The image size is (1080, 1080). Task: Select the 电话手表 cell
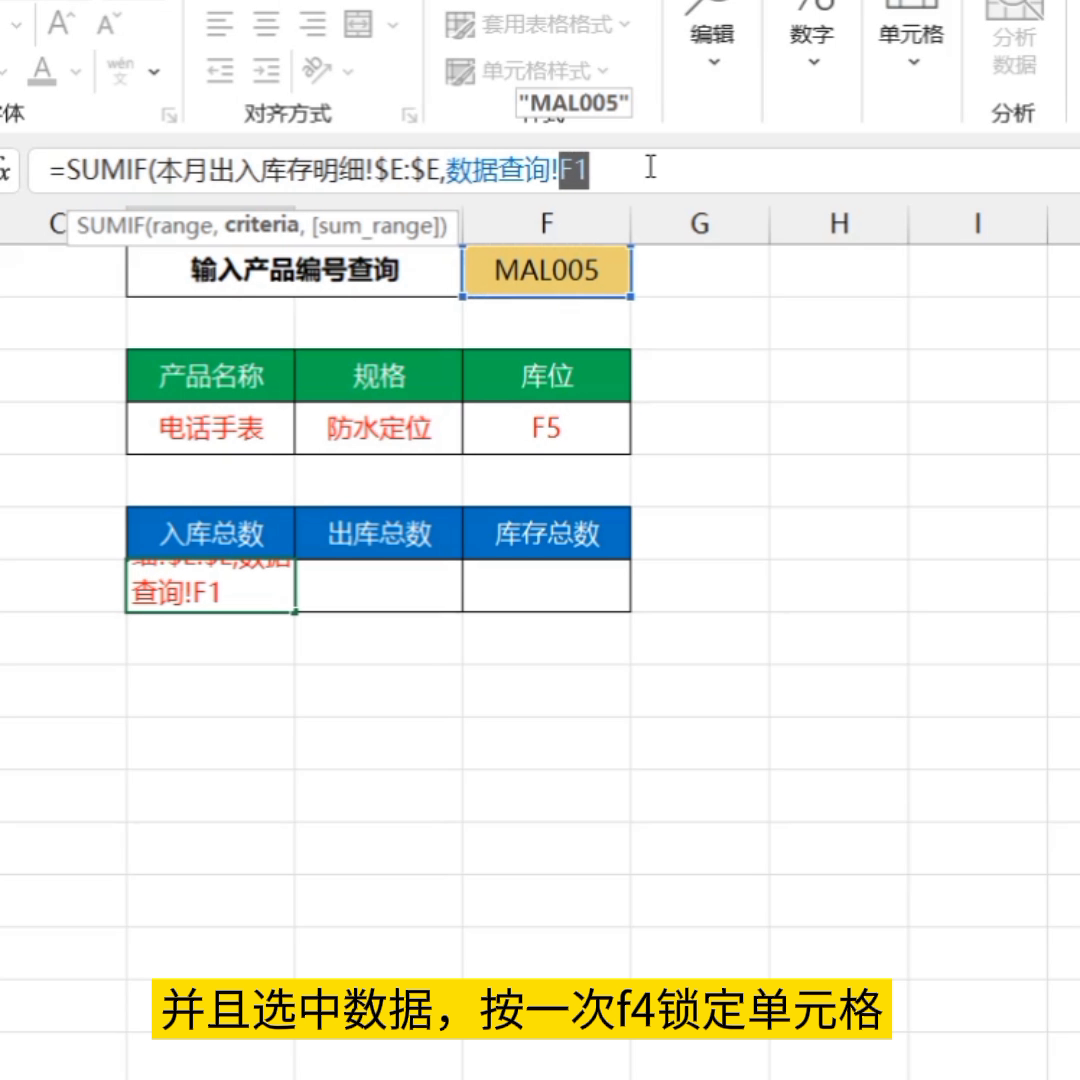tap(211, 428)
